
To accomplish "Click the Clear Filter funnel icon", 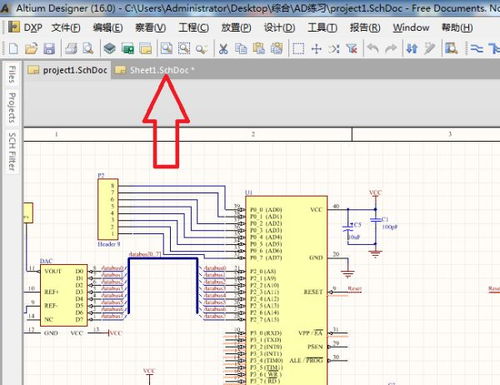I will point(352,49).
